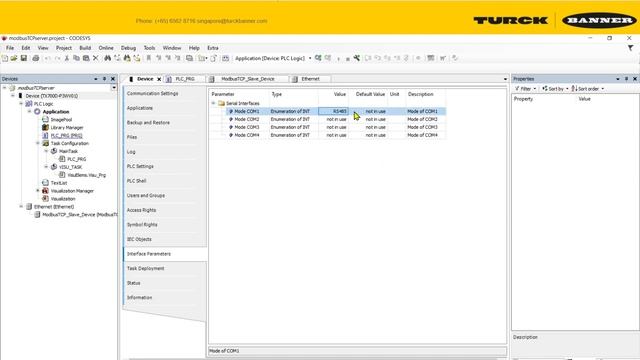Click the Serial Interfaces folder icon
640x360 pixels.
pos(222,103)
